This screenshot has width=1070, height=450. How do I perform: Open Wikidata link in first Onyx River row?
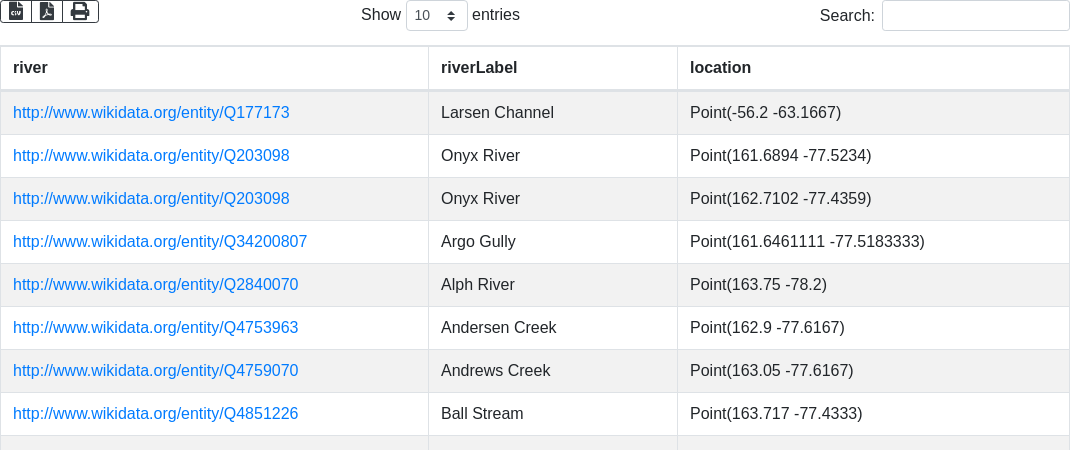coord(151,156)
